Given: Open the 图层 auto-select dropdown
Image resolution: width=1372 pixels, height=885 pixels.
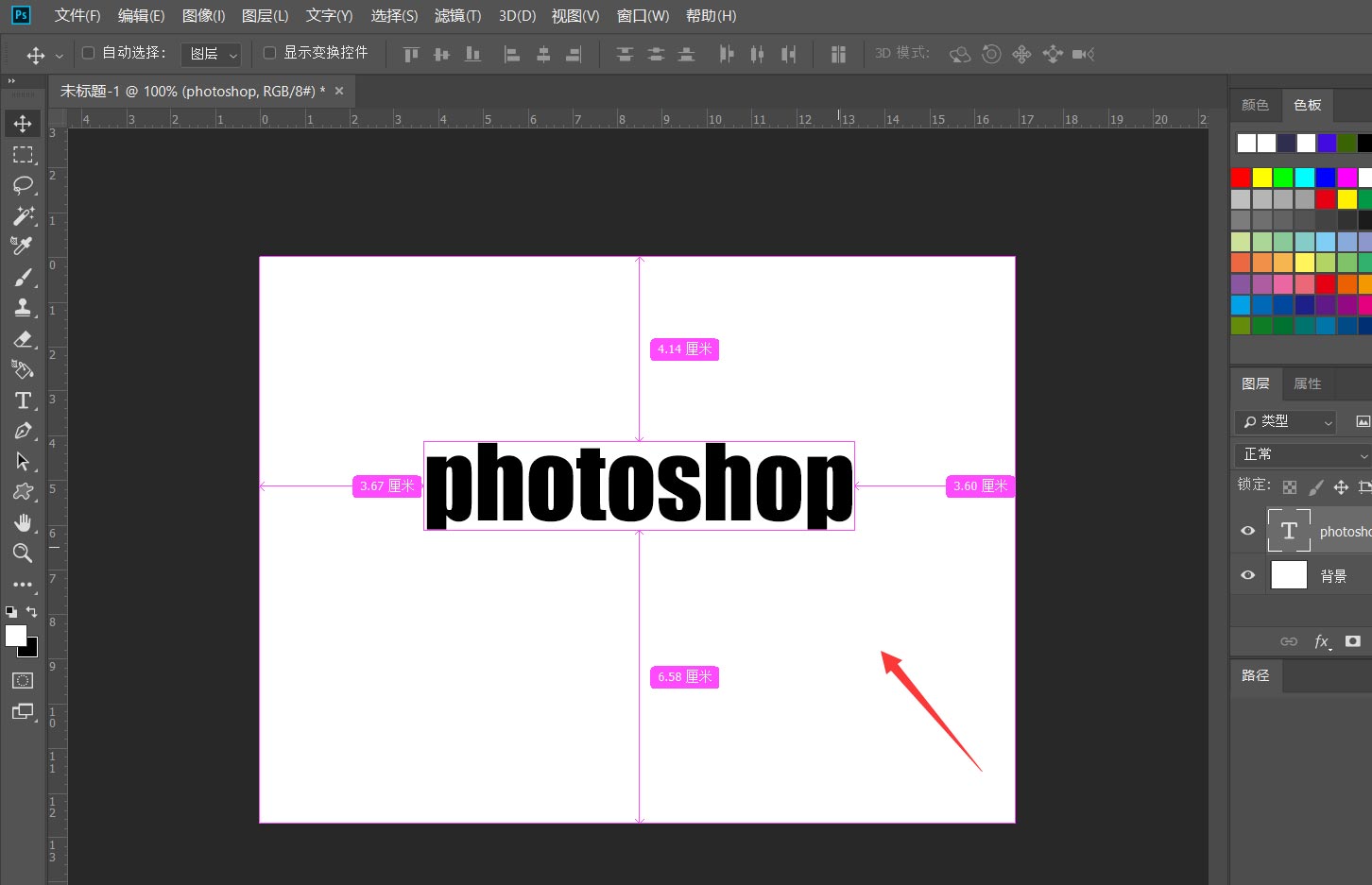Looking at the screenshot, I should pos(211,54).
